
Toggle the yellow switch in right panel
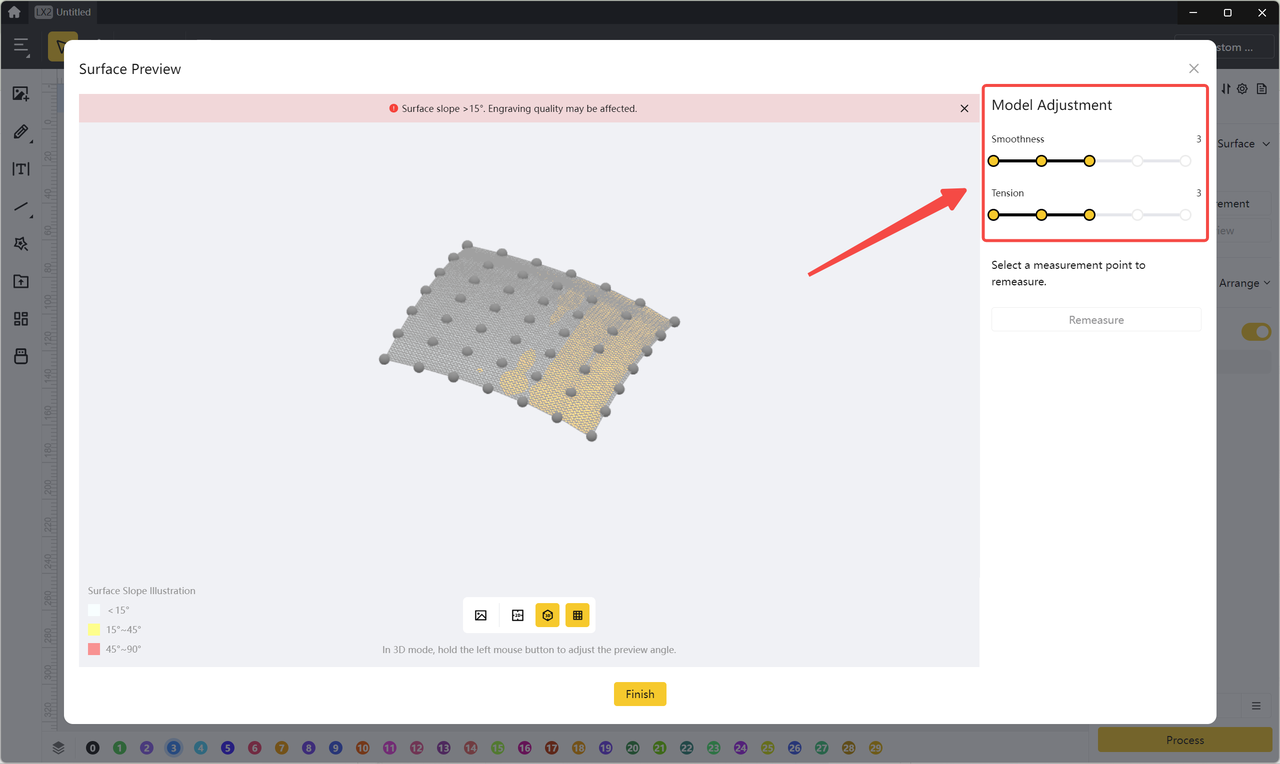[1255, 331]
